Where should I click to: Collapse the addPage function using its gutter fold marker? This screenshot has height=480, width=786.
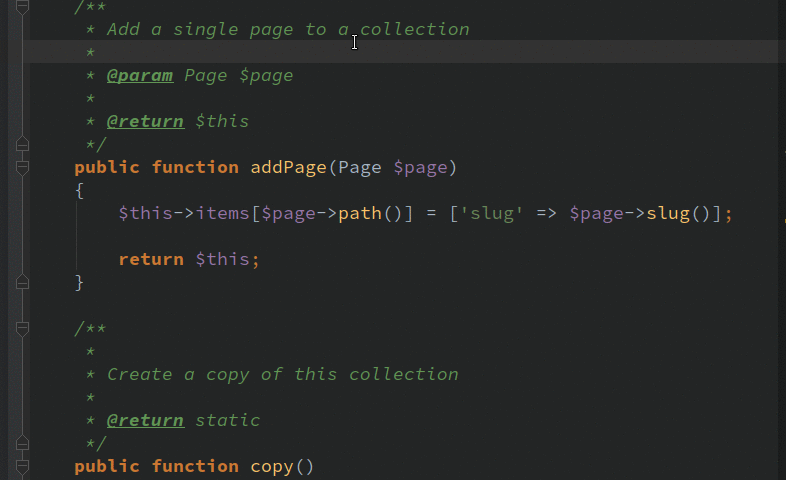pos(22,167)
